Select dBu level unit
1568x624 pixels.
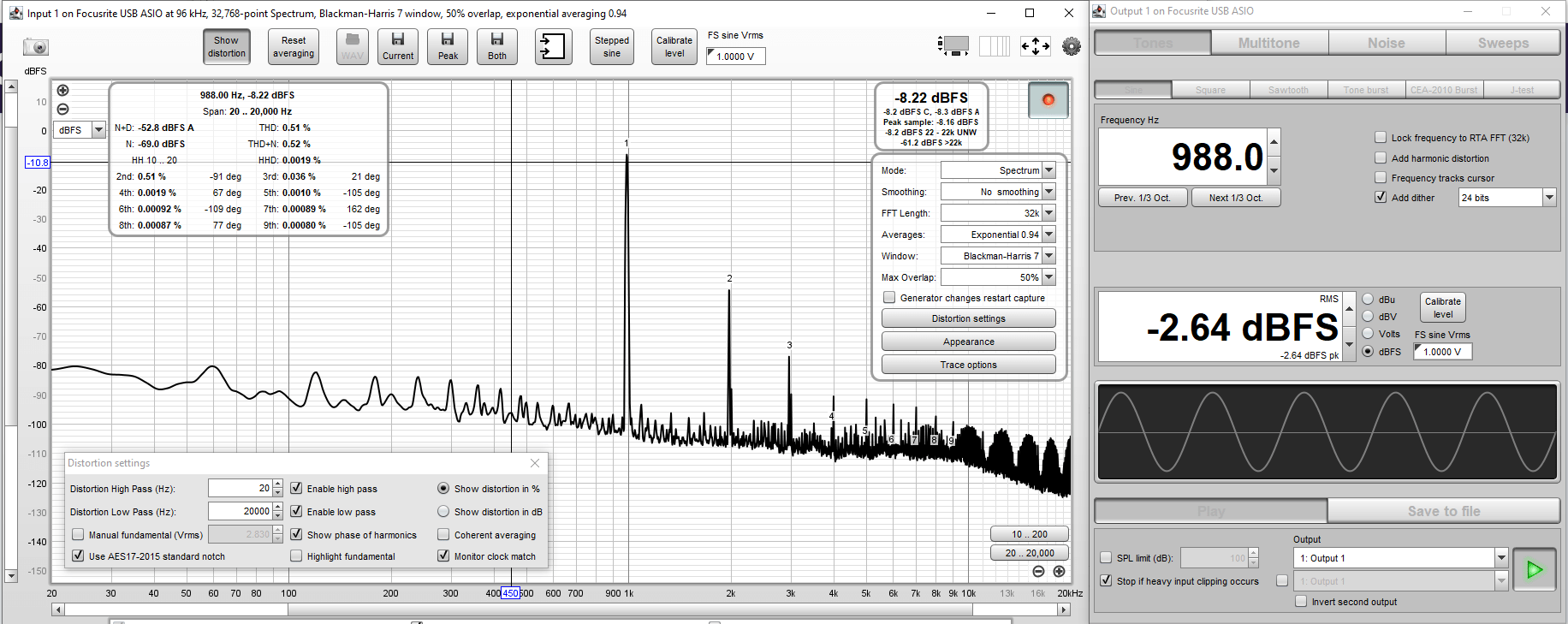tap(1368, 299)
